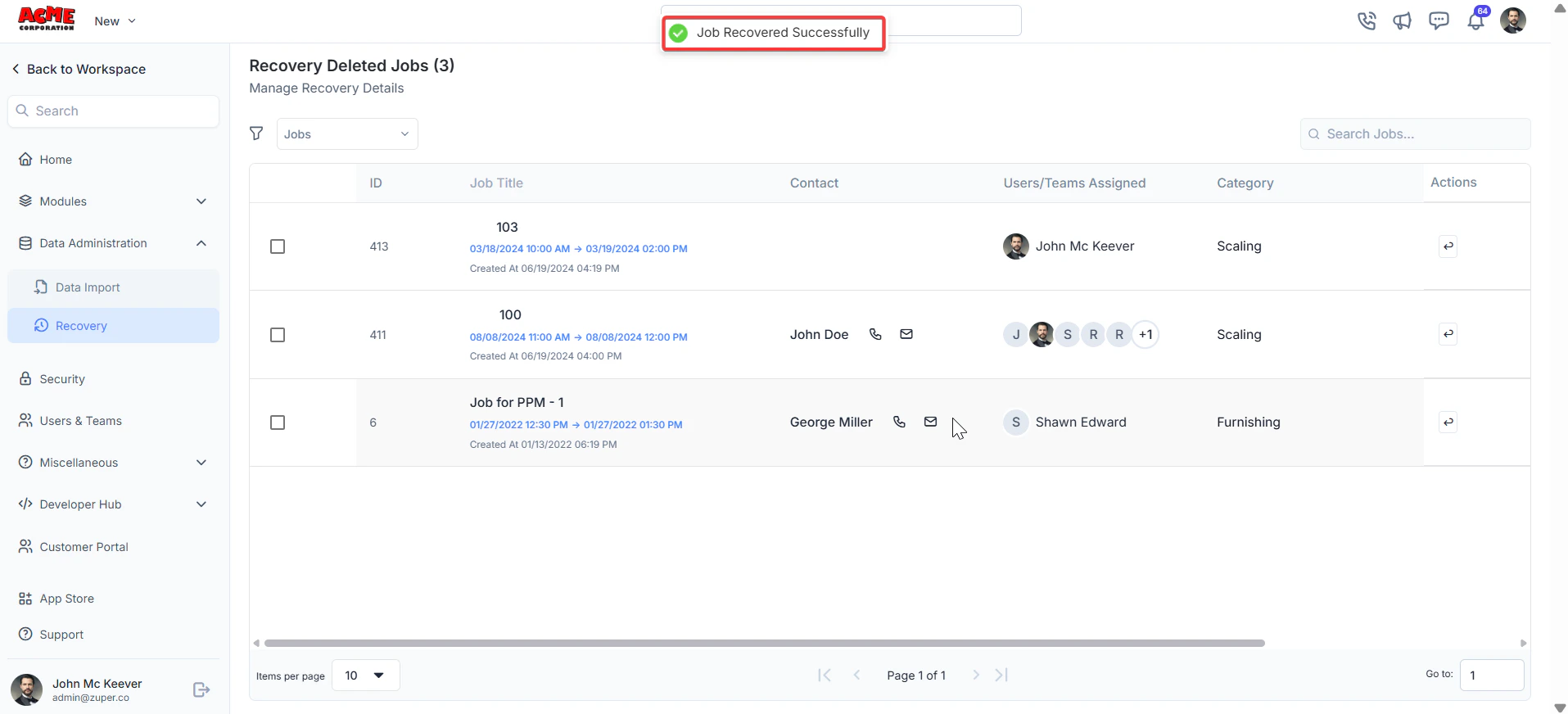Open the items per page dropdown
The height and width of the screenshot is (714, 1568).
pos(365,676)
